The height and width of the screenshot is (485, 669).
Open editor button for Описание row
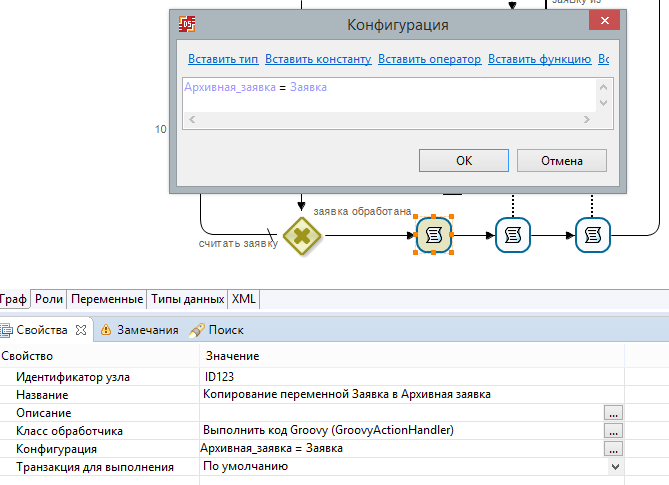(x=614, y=413)
